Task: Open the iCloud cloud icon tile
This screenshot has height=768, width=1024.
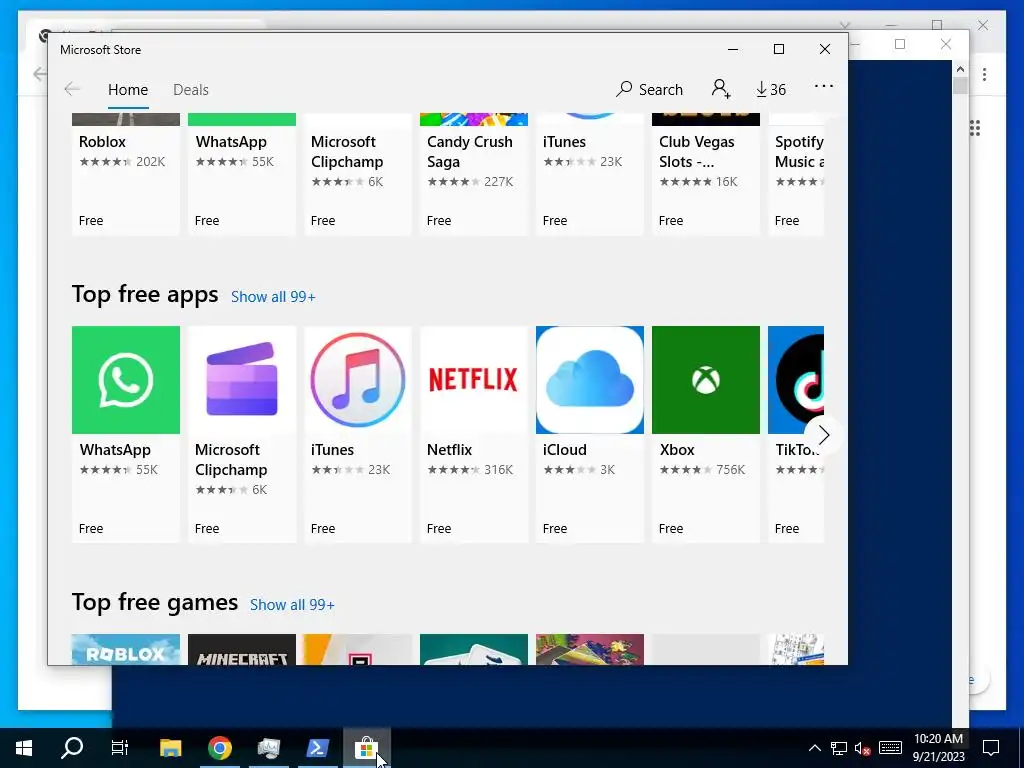Action: (x=590, y=379)
